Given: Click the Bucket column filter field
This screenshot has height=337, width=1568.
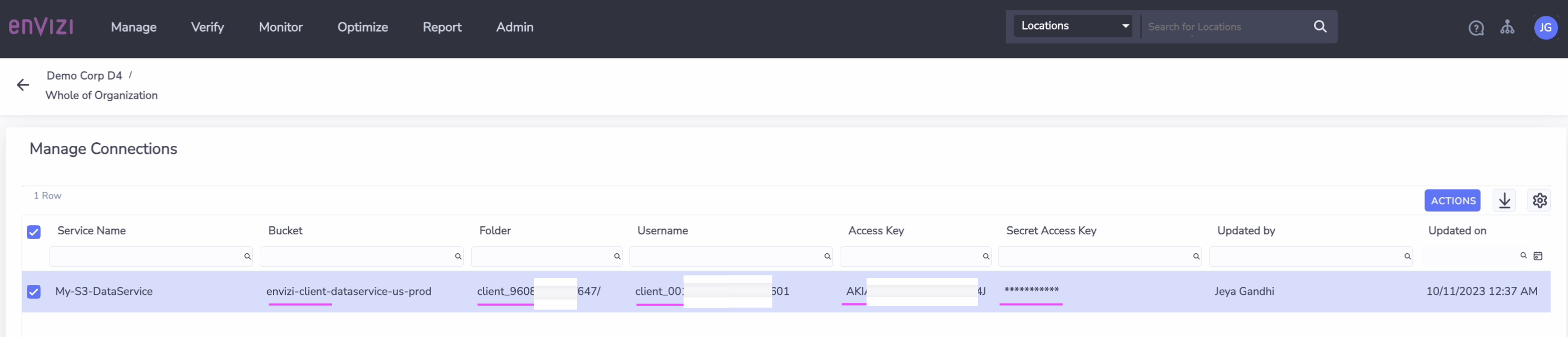Looking at the screenshot, I should click(356, 256).
